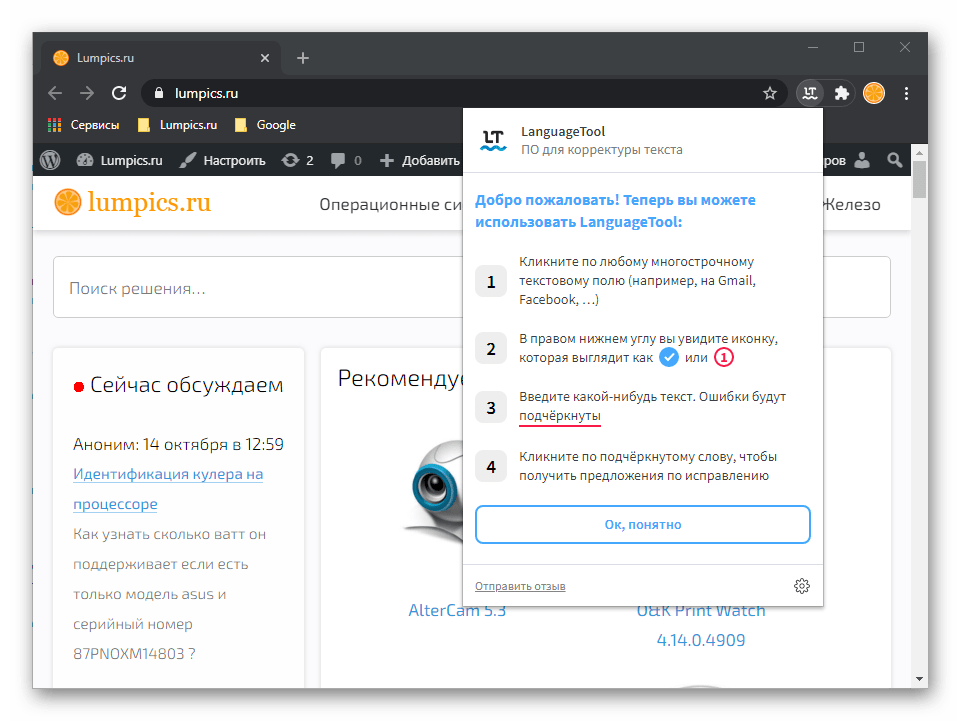Image resolution: width=960 pixels, height=721 pixels.
Task: Open LanguageTool settings gear
Action: pyautogui.click(x=801, y=586)
